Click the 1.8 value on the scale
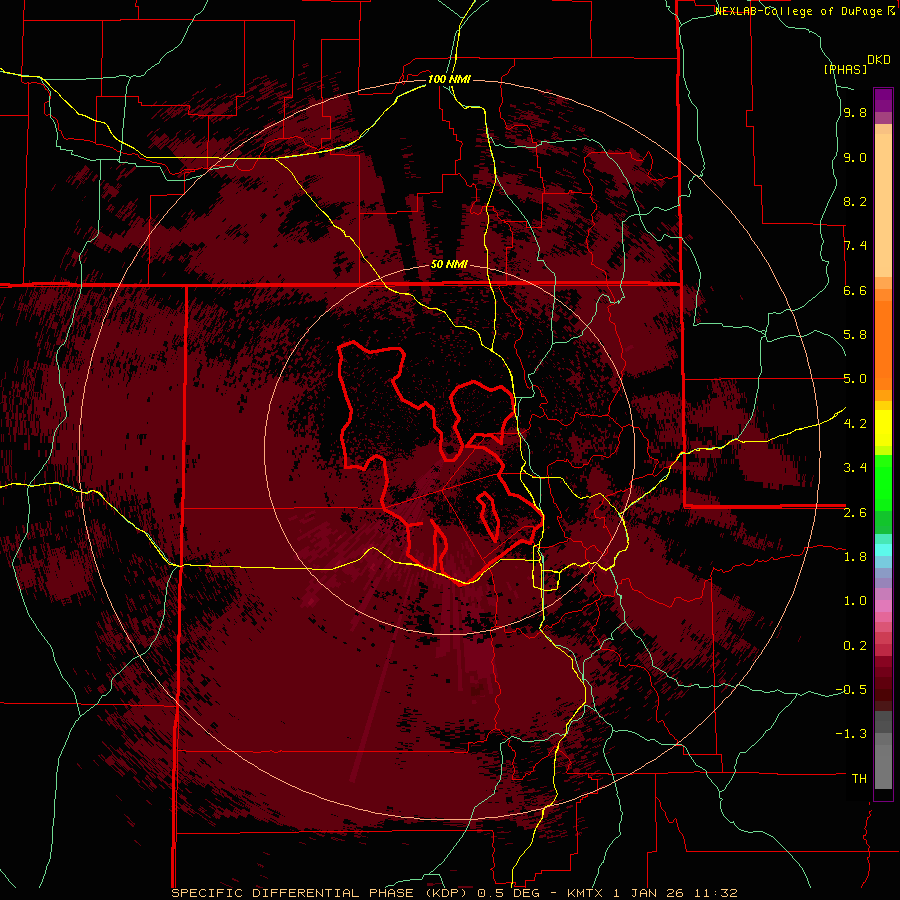This screenshot has width=900, height=900. pyautogui.click(x=855, y=557)
